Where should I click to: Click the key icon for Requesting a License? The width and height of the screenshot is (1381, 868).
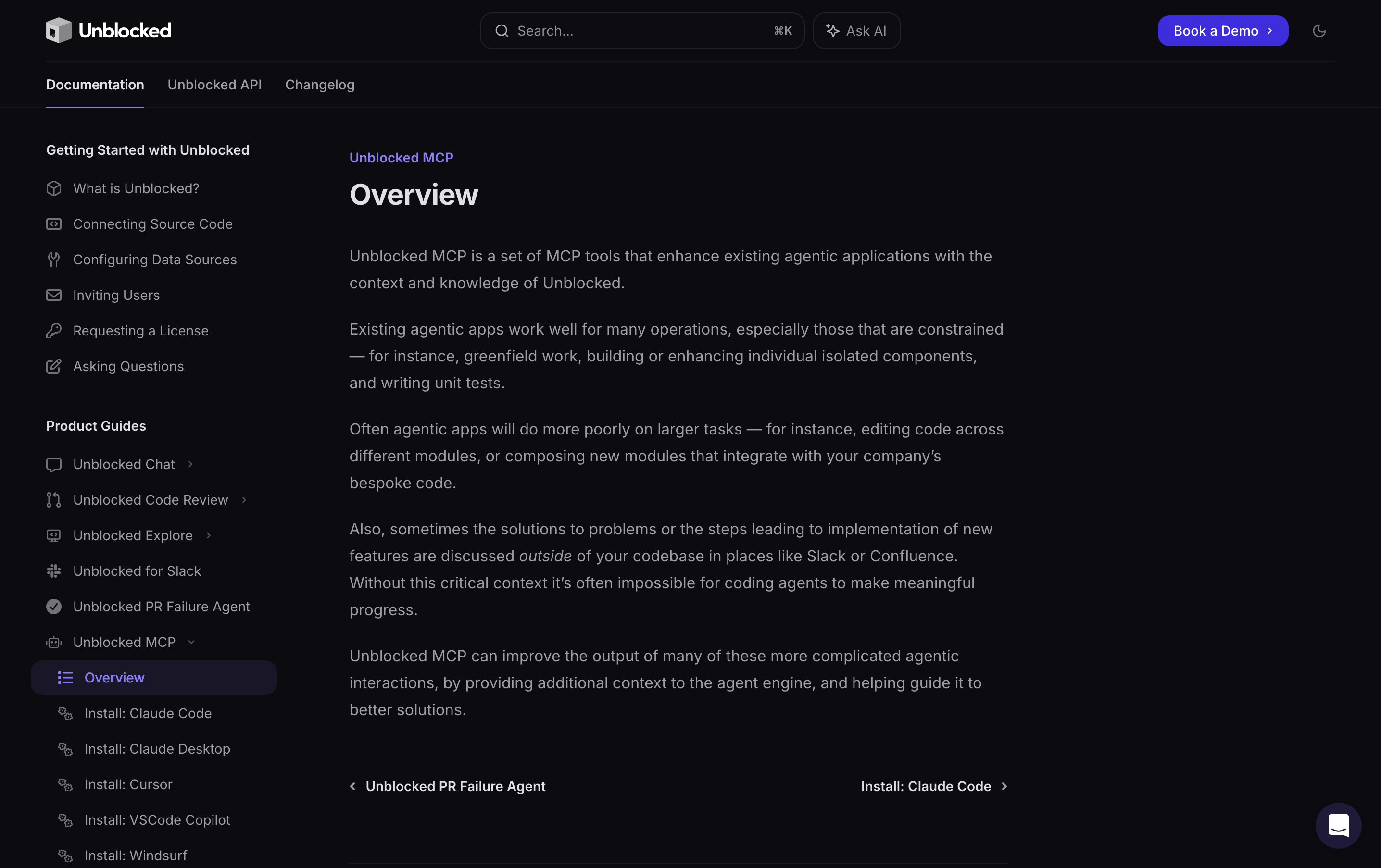point(54,331)
